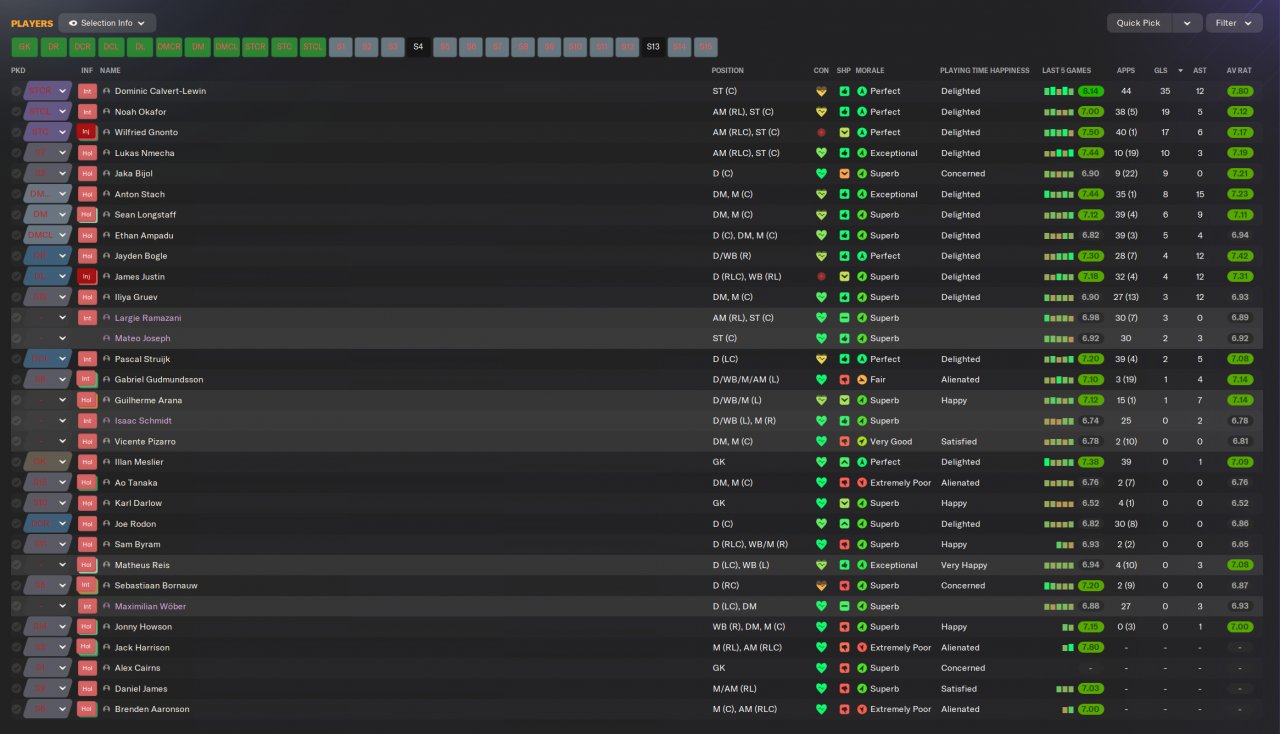This screenshot has width=1280, height=734.
Task: Select the STC position slot
Action: coord(285,47)
